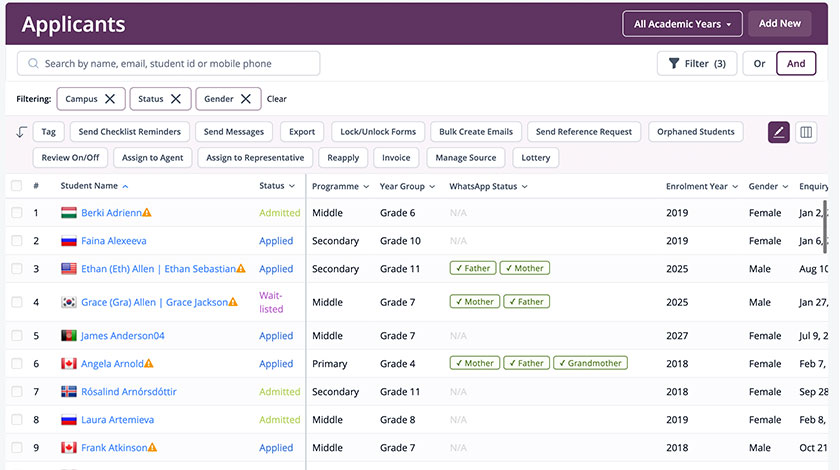840x470 pixels.
Task: Click the Grandmother WhatsApp badge for Angela Arnold
Action: pos(590,363)
